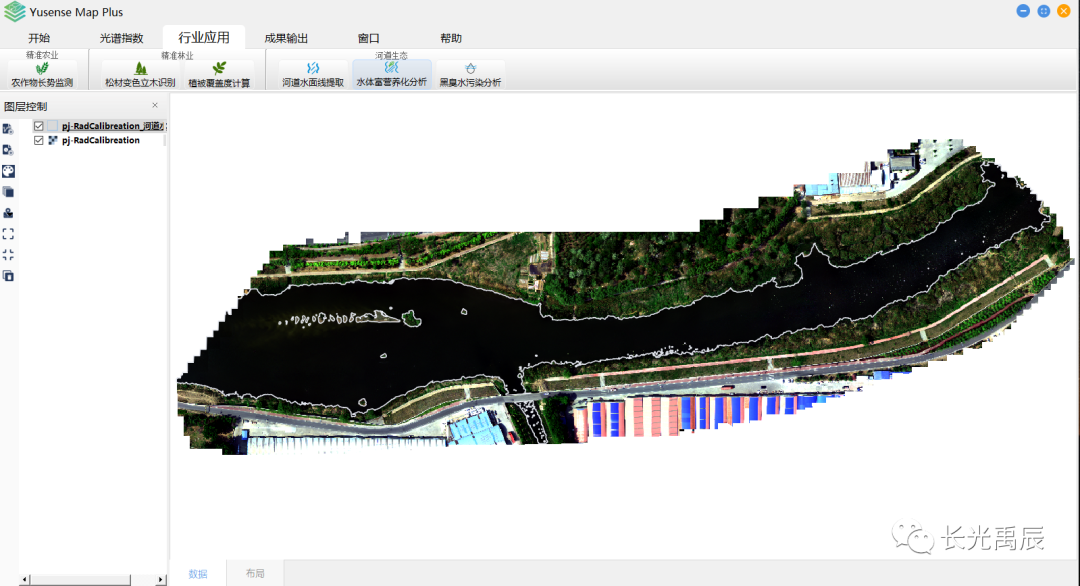This screenshot has width=1080, height=586.
Task: Click the 植被覆盖度计算 vegetation coverage tool
Action: [219, 75]
